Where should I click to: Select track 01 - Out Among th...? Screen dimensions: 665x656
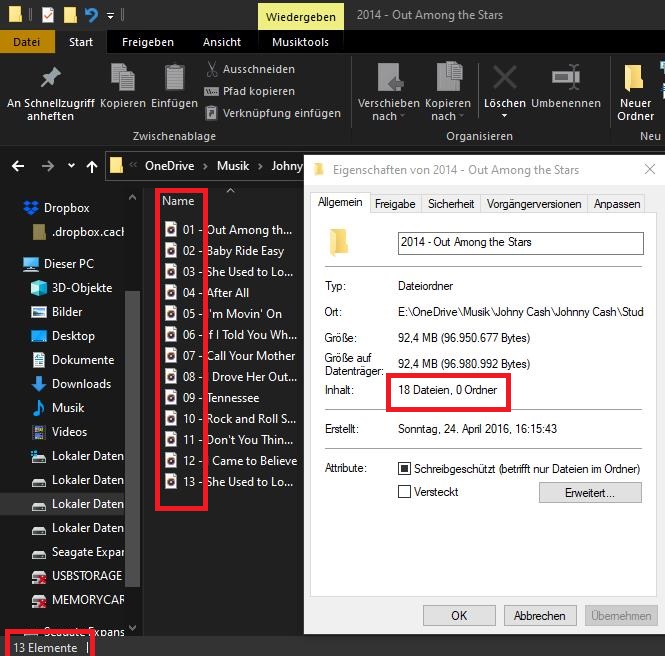[228, 230]
